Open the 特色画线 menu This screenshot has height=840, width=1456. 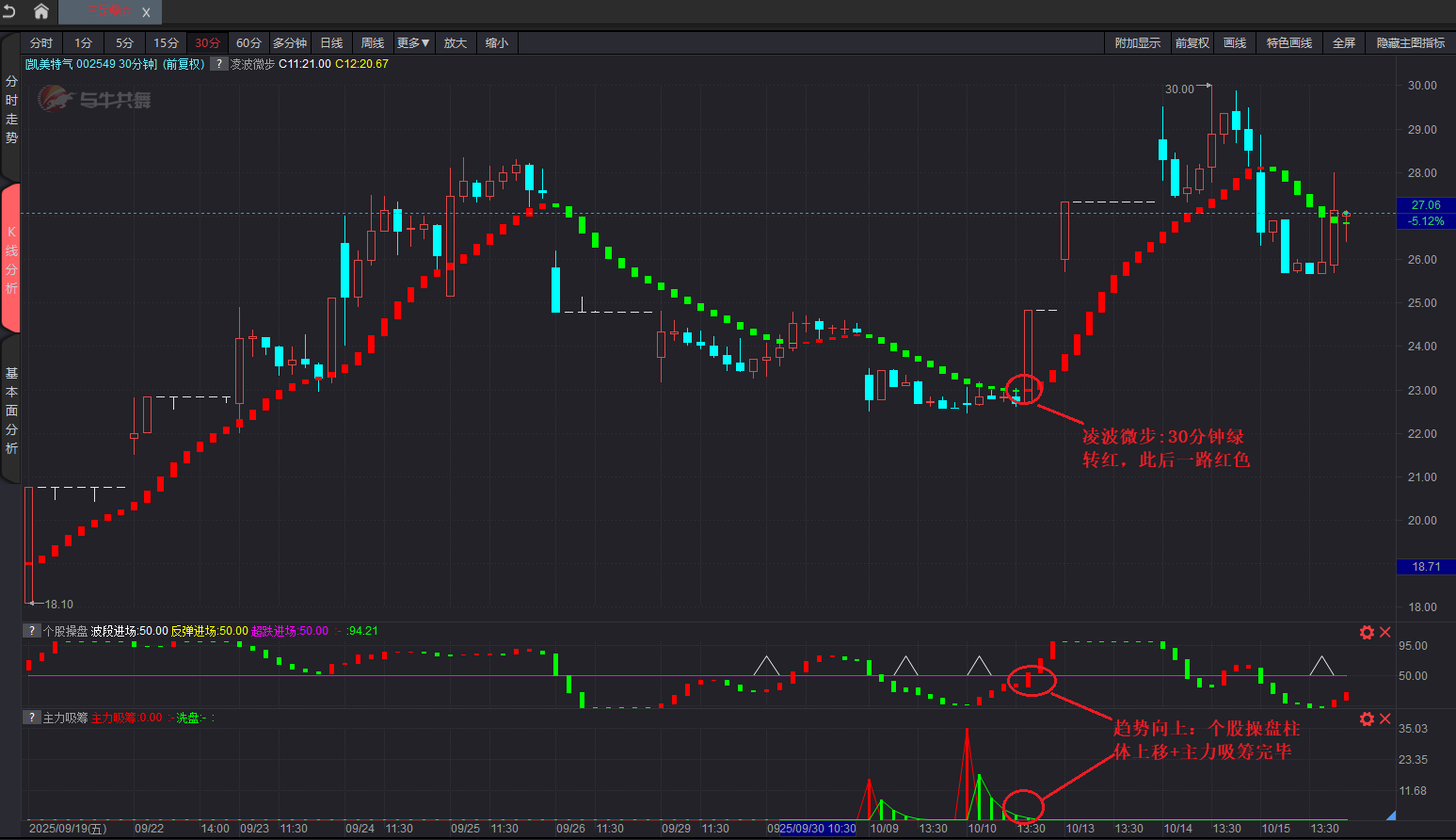pyautogui.click(x=1288, y=43)
